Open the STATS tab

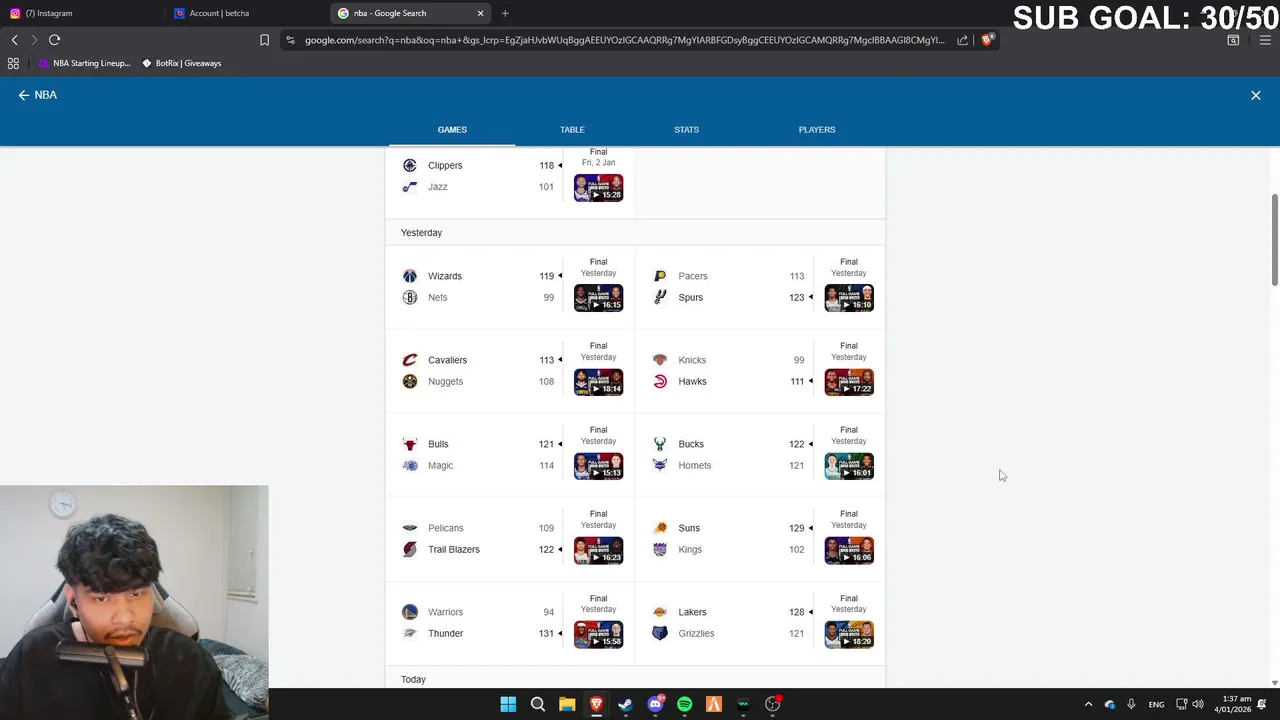tap(686, 129)
